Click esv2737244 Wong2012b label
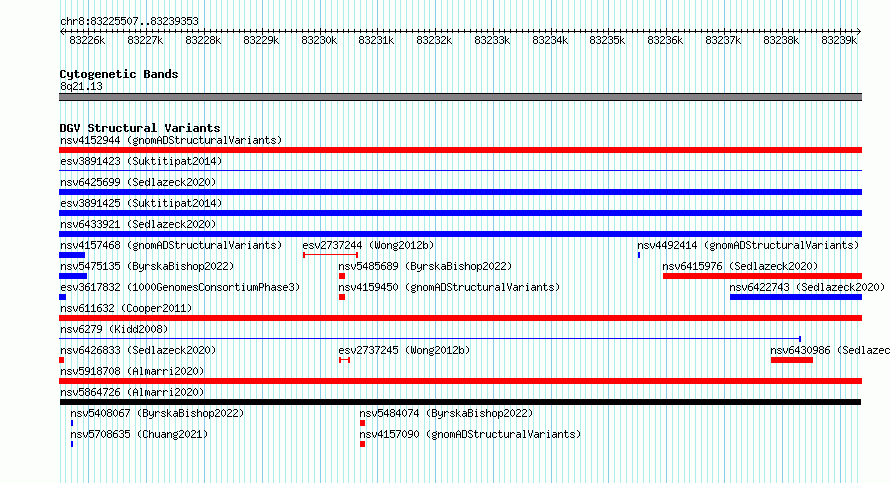 pyautogui.click(x=368, y=245)
